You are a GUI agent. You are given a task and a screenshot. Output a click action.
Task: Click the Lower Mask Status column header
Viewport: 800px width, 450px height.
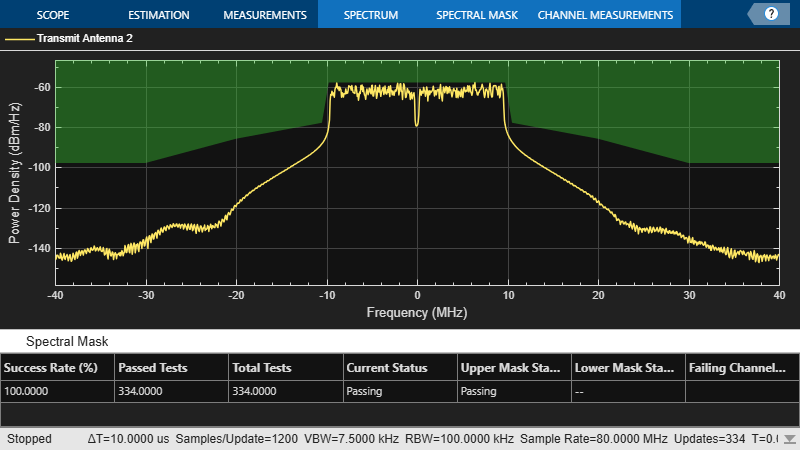(626, 367)
